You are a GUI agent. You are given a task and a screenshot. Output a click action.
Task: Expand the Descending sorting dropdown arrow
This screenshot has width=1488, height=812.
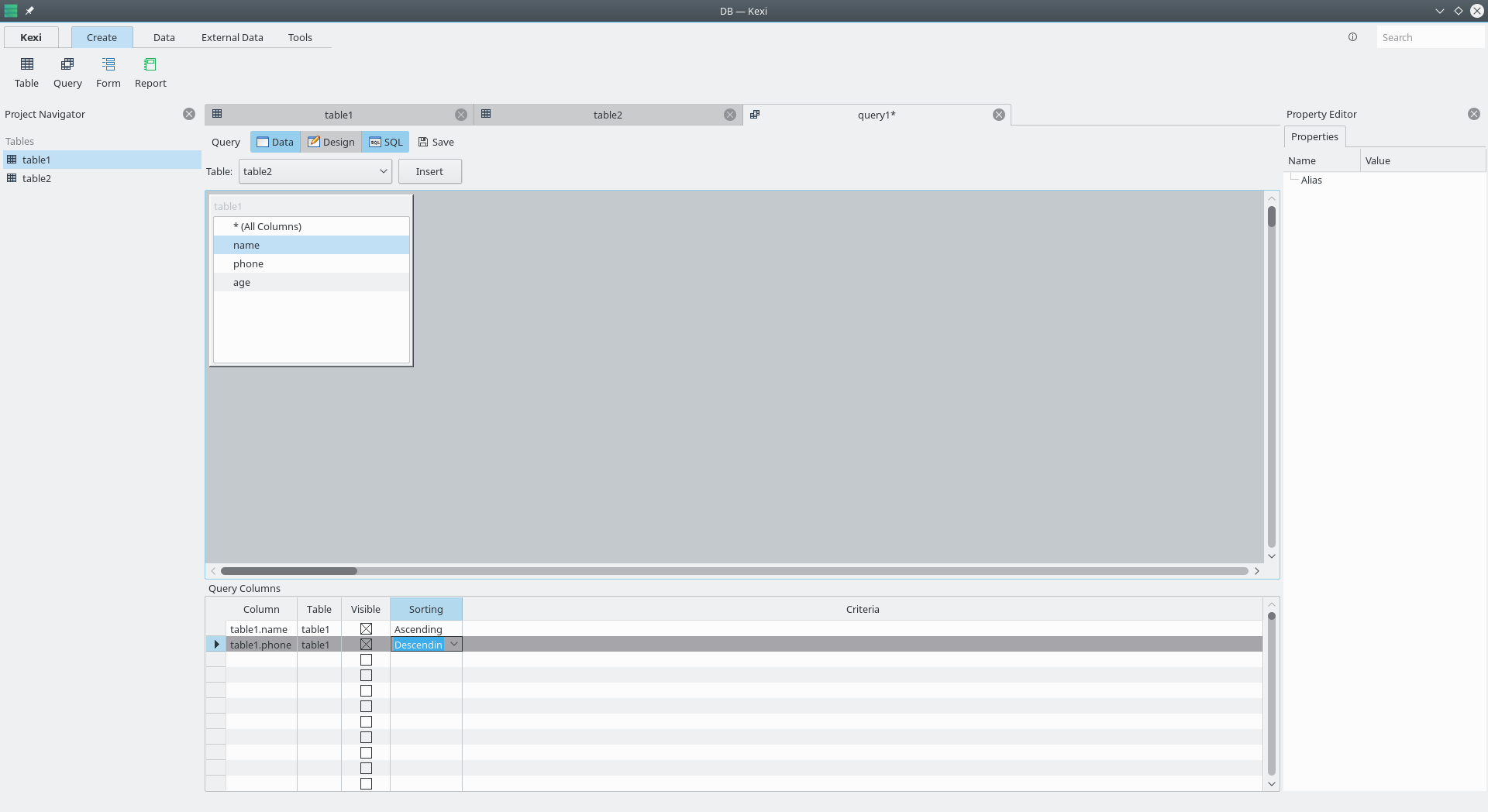coord(454,645)
